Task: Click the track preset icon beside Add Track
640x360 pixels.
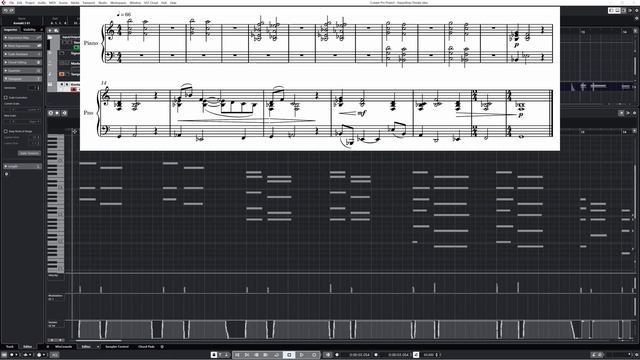Action: click(x=56, y=30)
